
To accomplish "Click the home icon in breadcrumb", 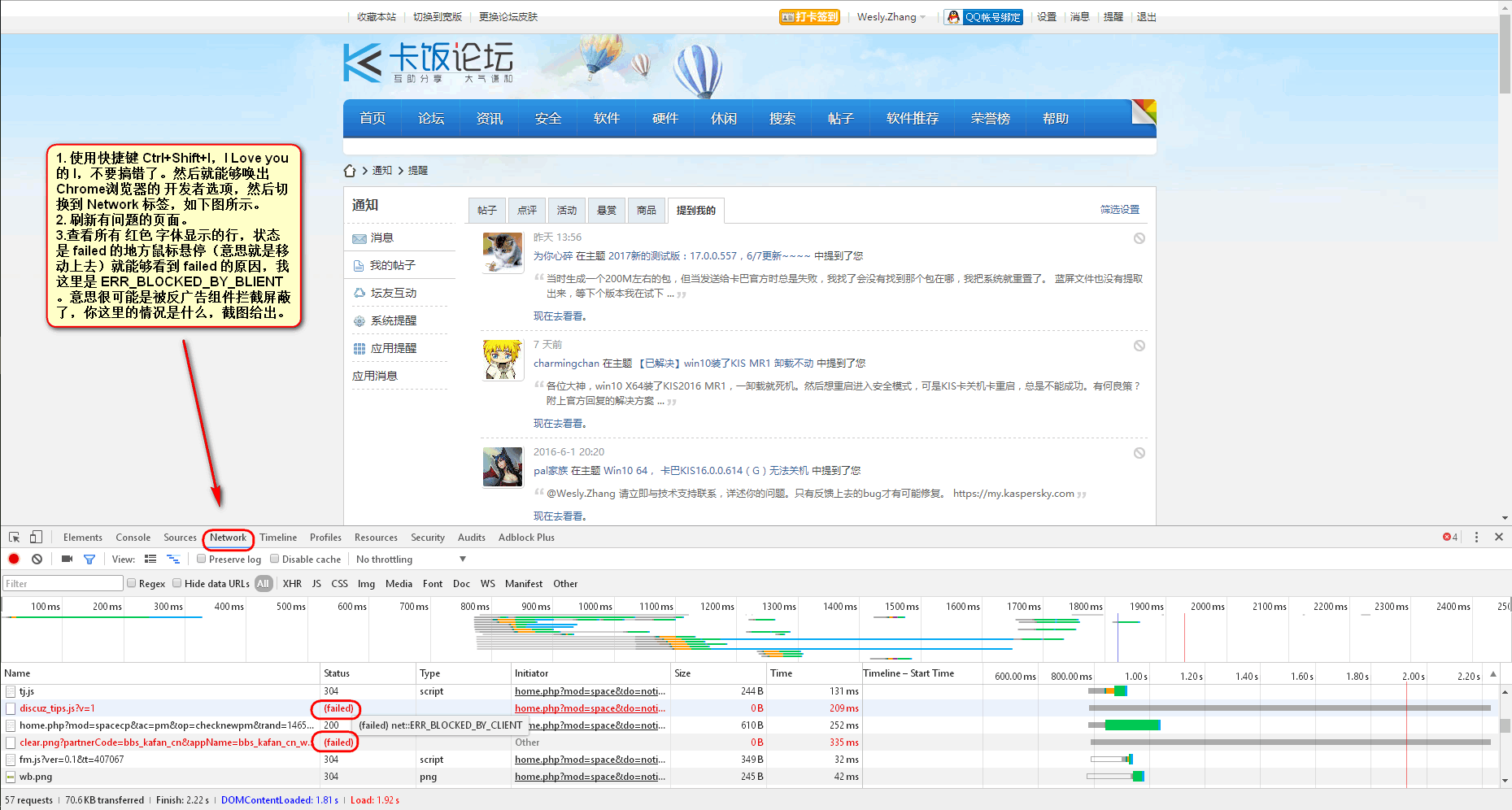I will pos(350,171).
